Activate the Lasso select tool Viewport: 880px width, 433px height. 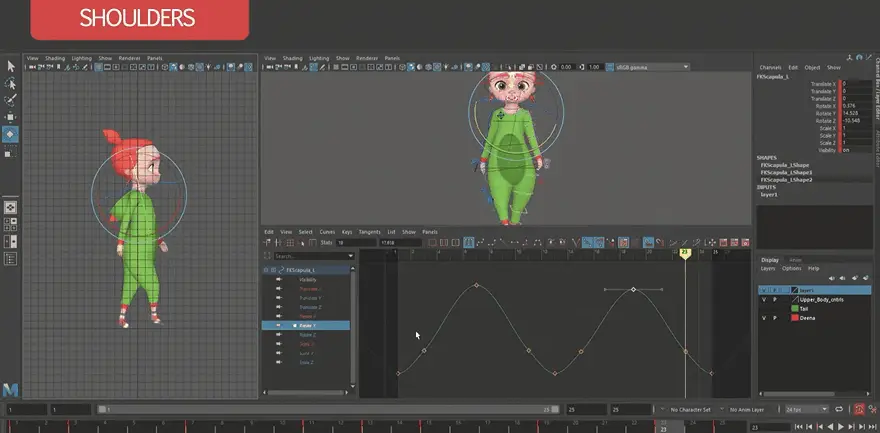[10, 83]
